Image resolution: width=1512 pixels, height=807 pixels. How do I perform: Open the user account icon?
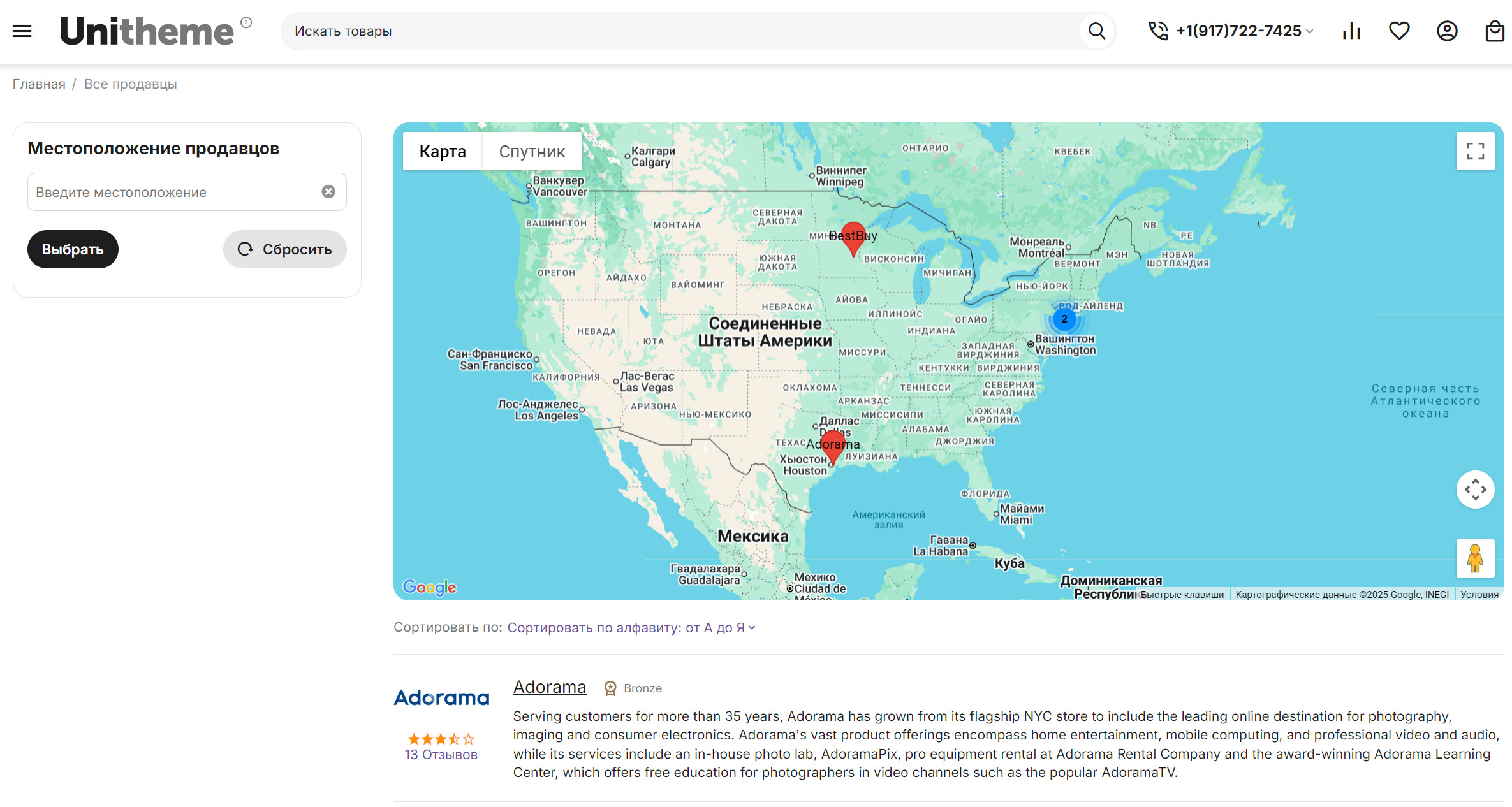[1447, 31]
